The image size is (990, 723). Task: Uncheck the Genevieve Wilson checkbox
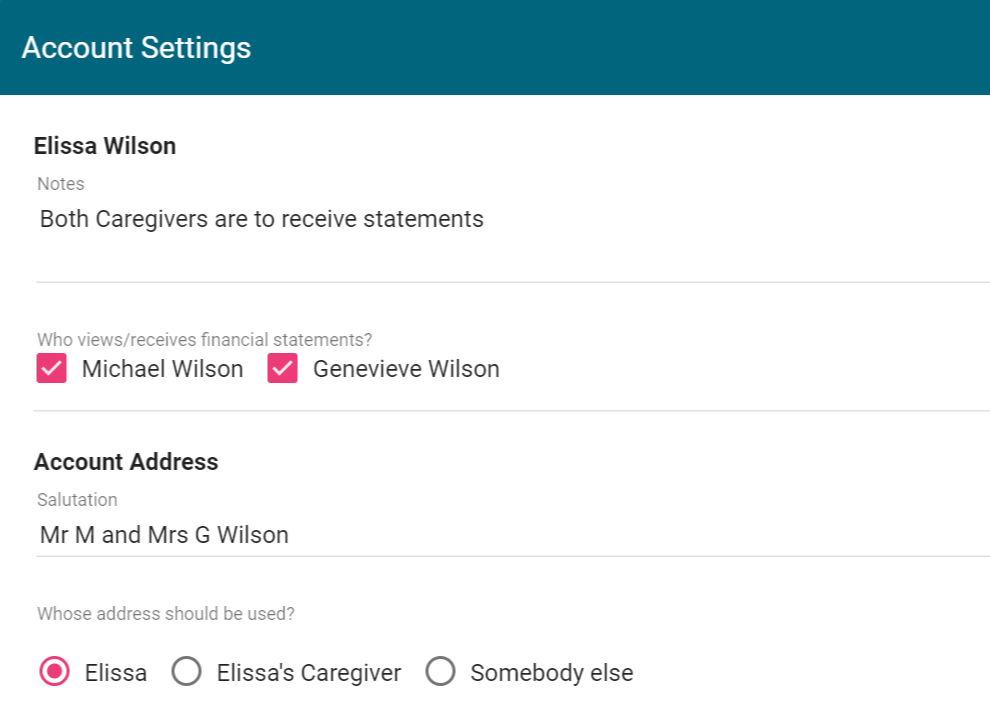[283, 369]
